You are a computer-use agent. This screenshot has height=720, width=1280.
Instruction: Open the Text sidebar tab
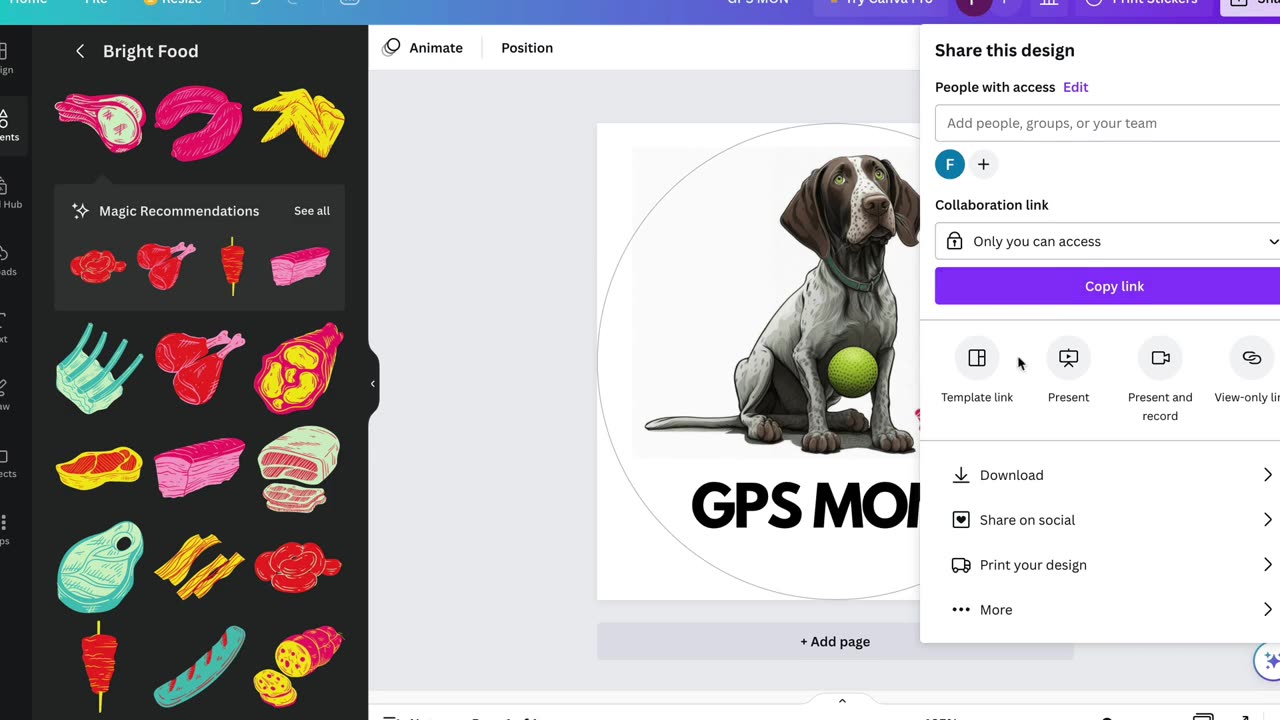[4, 328]
